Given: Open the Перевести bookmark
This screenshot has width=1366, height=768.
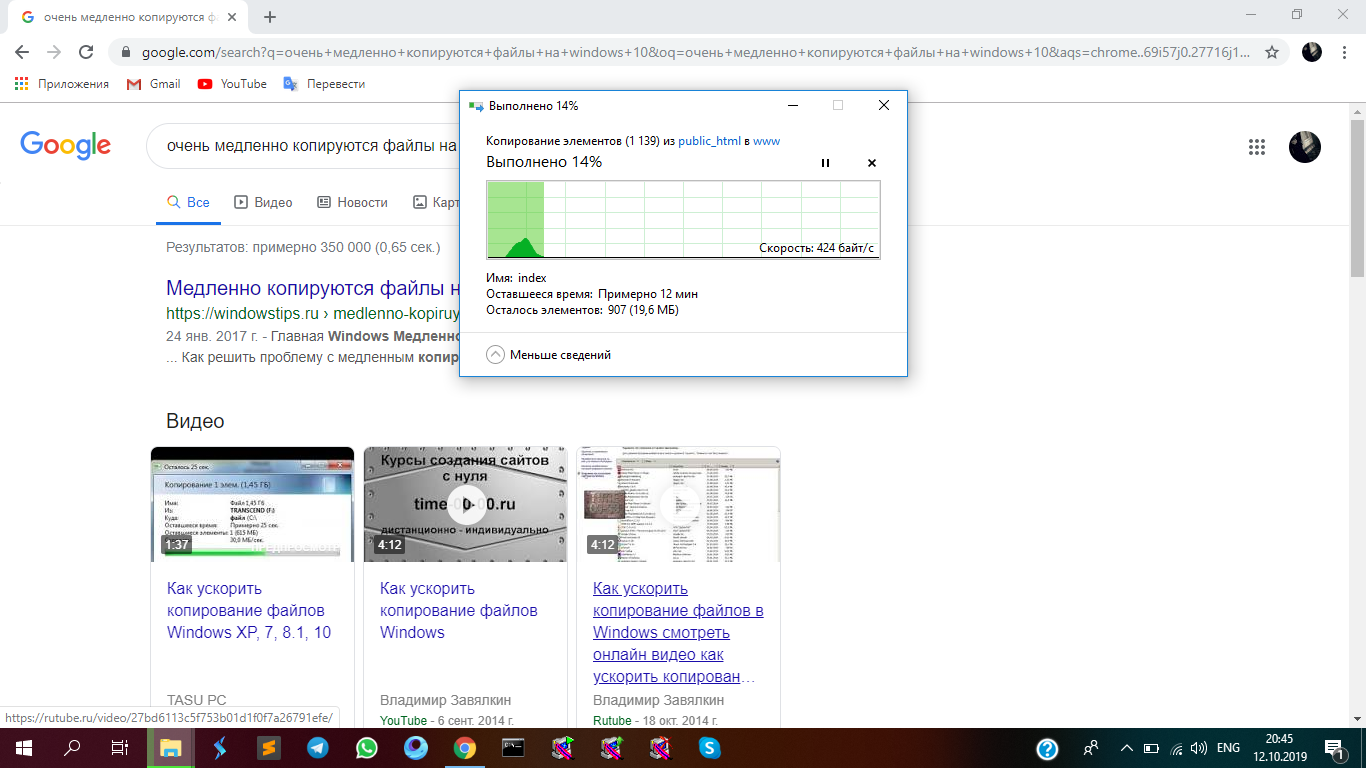Looking at the screenshot, I should coord(324,84).
